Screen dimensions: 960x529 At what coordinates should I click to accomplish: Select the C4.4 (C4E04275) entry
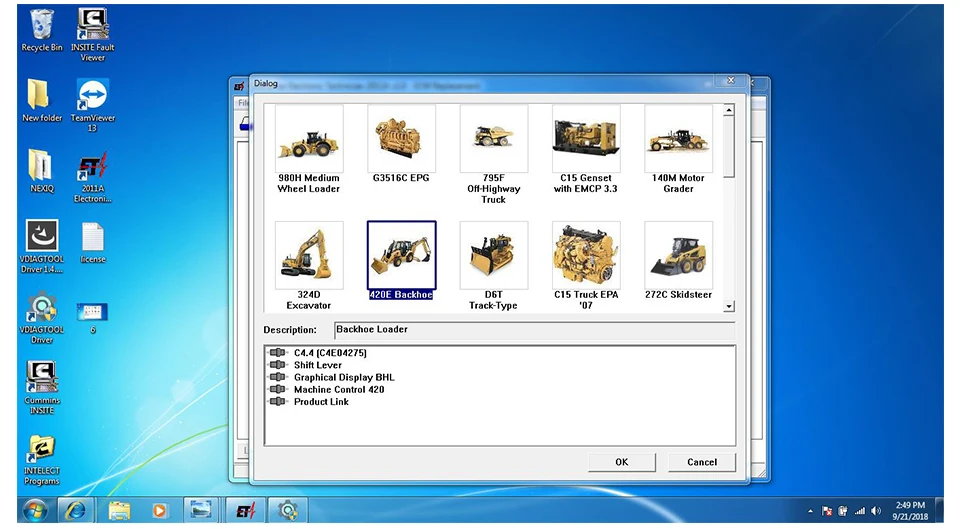(331, 353)
